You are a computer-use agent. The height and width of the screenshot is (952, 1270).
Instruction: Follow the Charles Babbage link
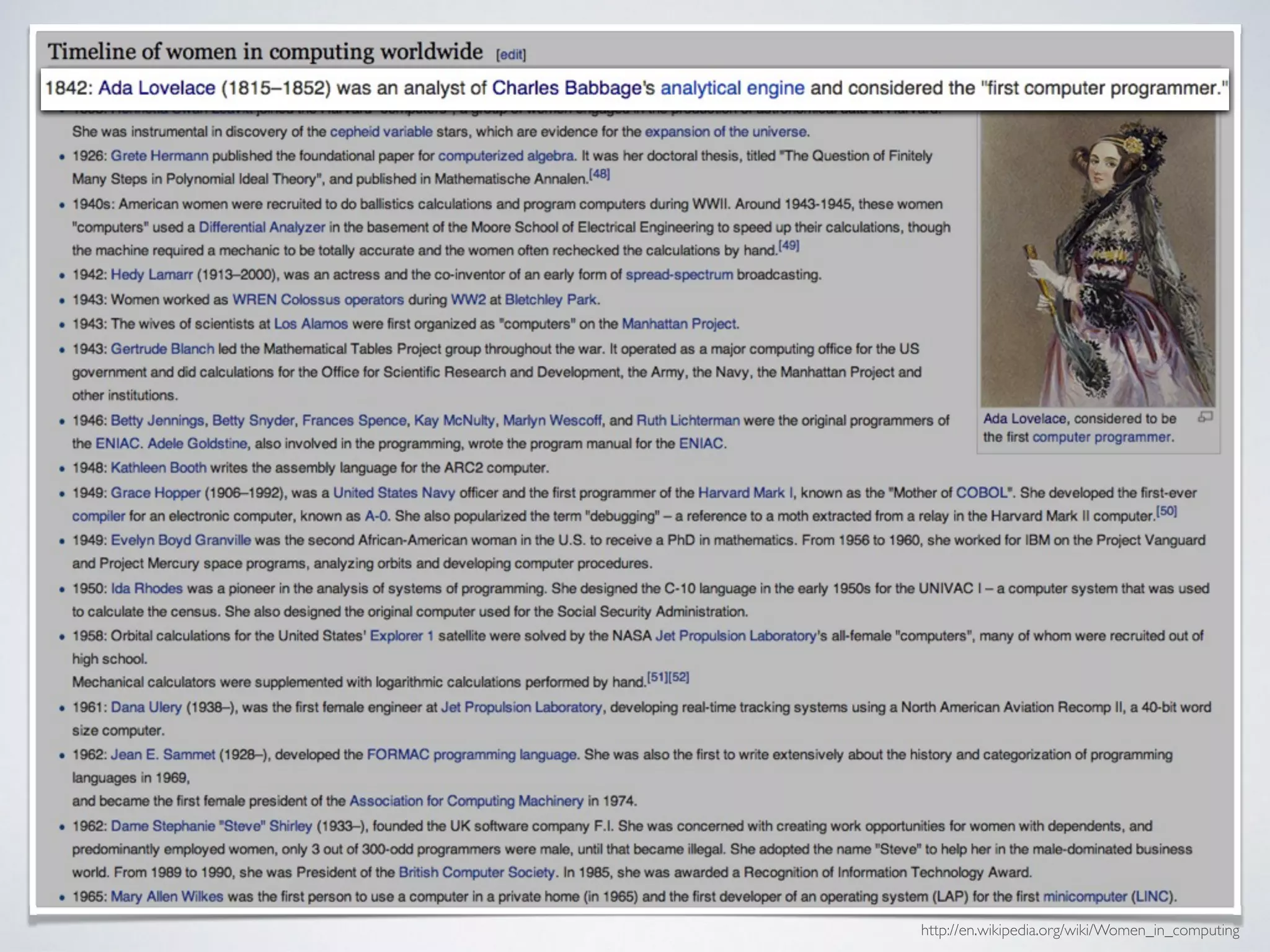pyautogui.click(x=566, y=88)
